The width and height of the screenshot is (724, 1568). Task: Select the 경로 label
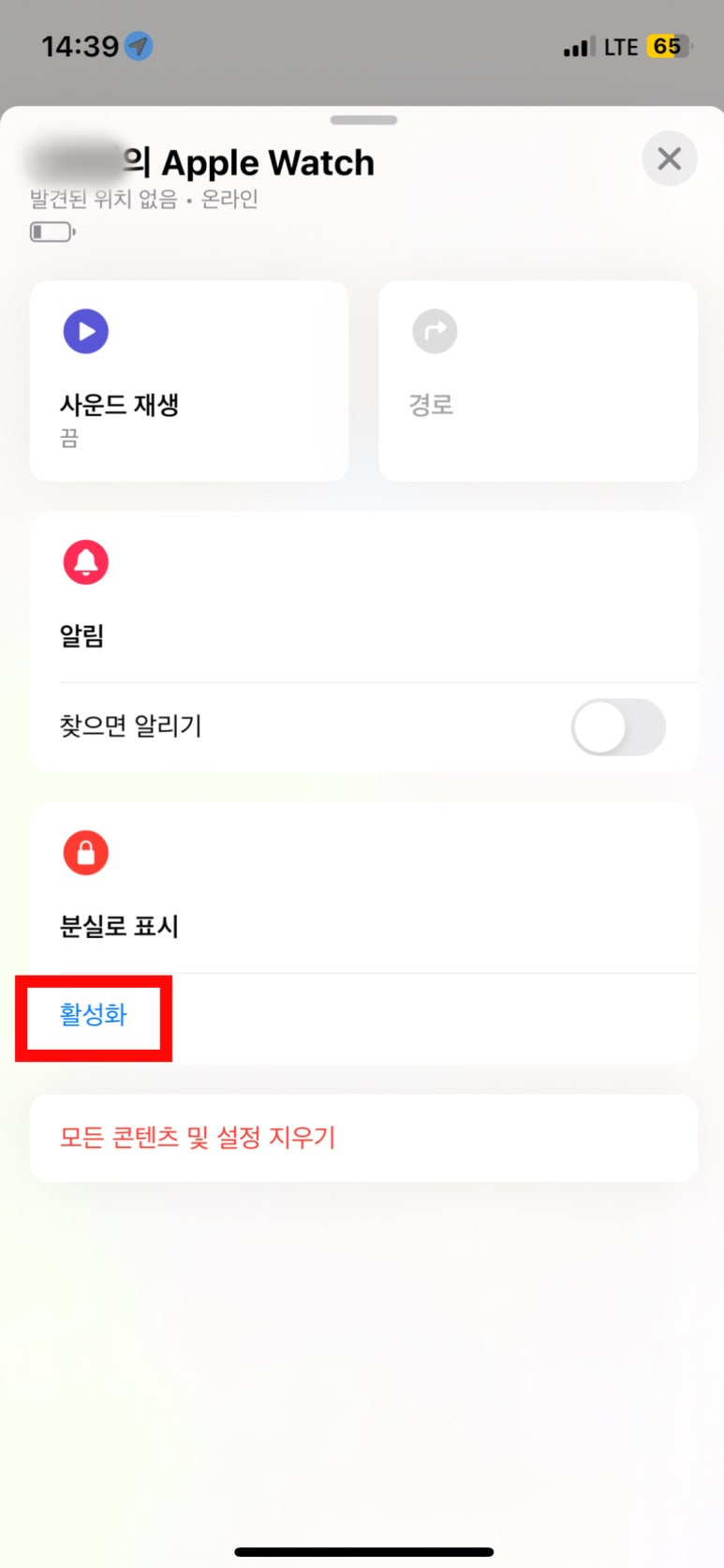[431, 405]
